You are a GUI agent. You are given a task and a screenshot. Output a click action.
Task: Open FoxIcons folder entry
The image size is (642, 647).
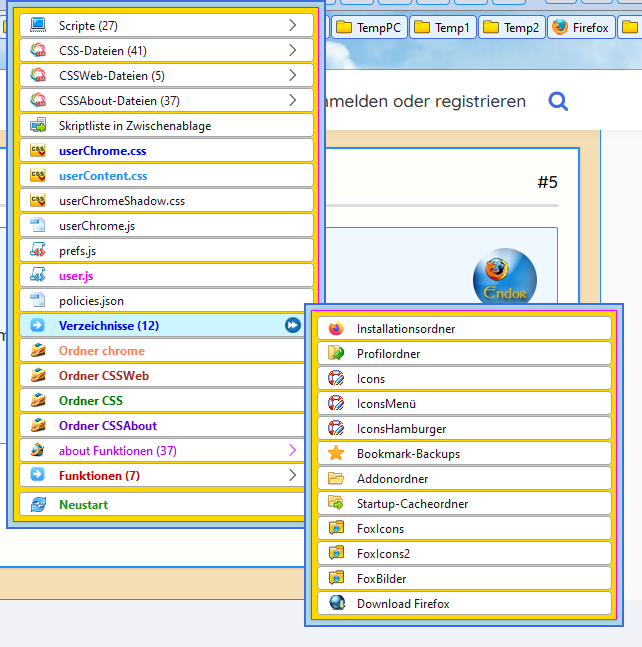464,529
